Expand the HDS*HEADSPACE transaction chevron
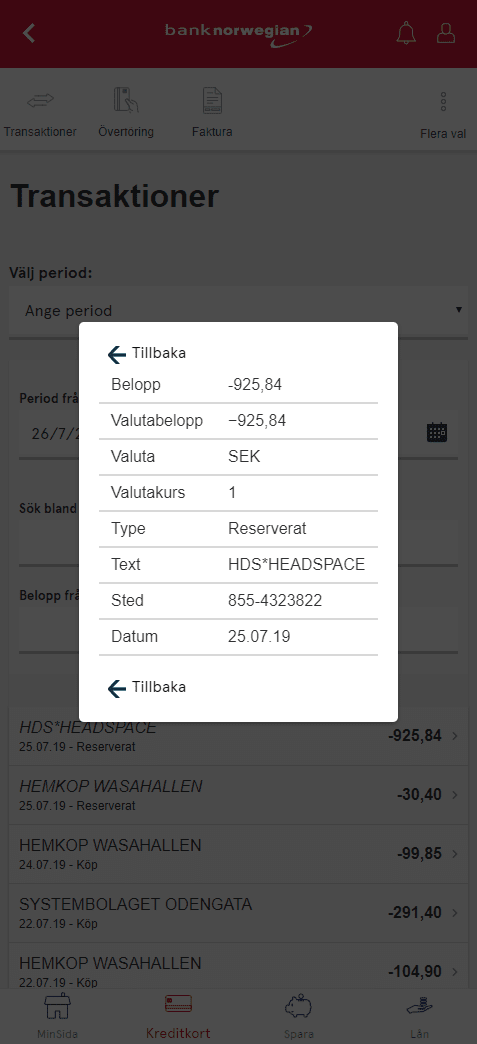 455,736
